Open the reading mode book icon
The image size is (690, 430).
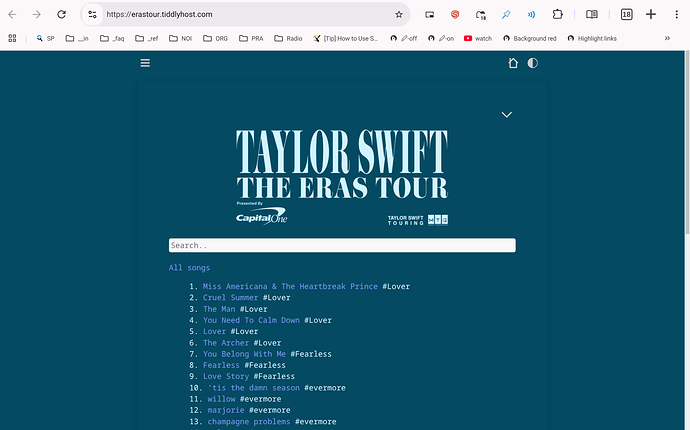coord(592,15)
